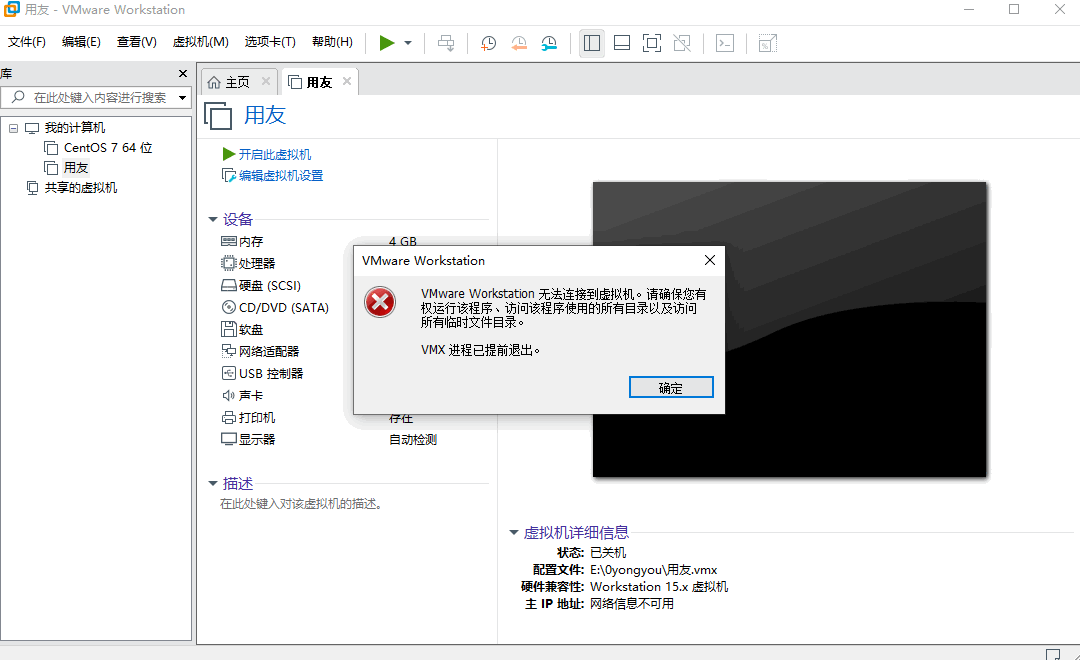
Task: Click the CD/DVD (SATA) device row
Action: [284, 307]
